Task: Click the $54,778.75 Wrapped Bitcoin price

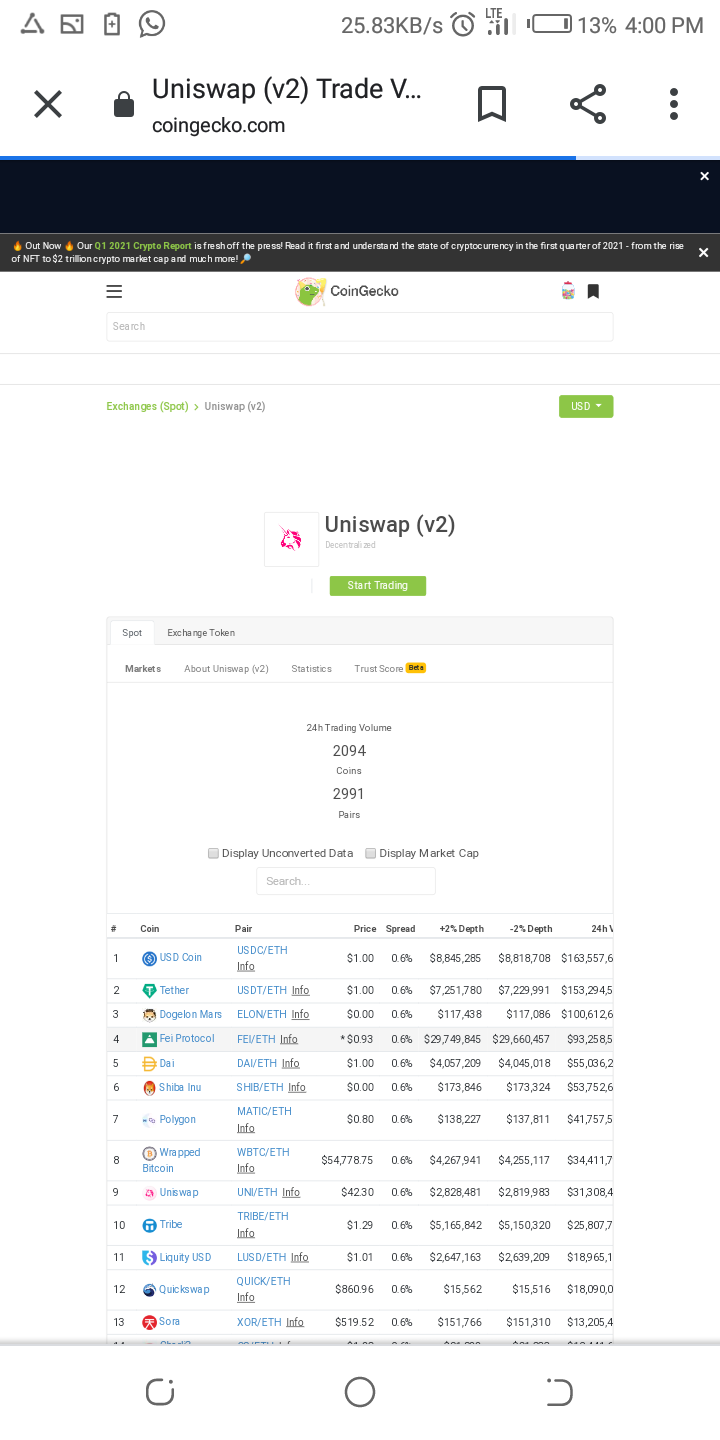Action: coord(347,1160)
